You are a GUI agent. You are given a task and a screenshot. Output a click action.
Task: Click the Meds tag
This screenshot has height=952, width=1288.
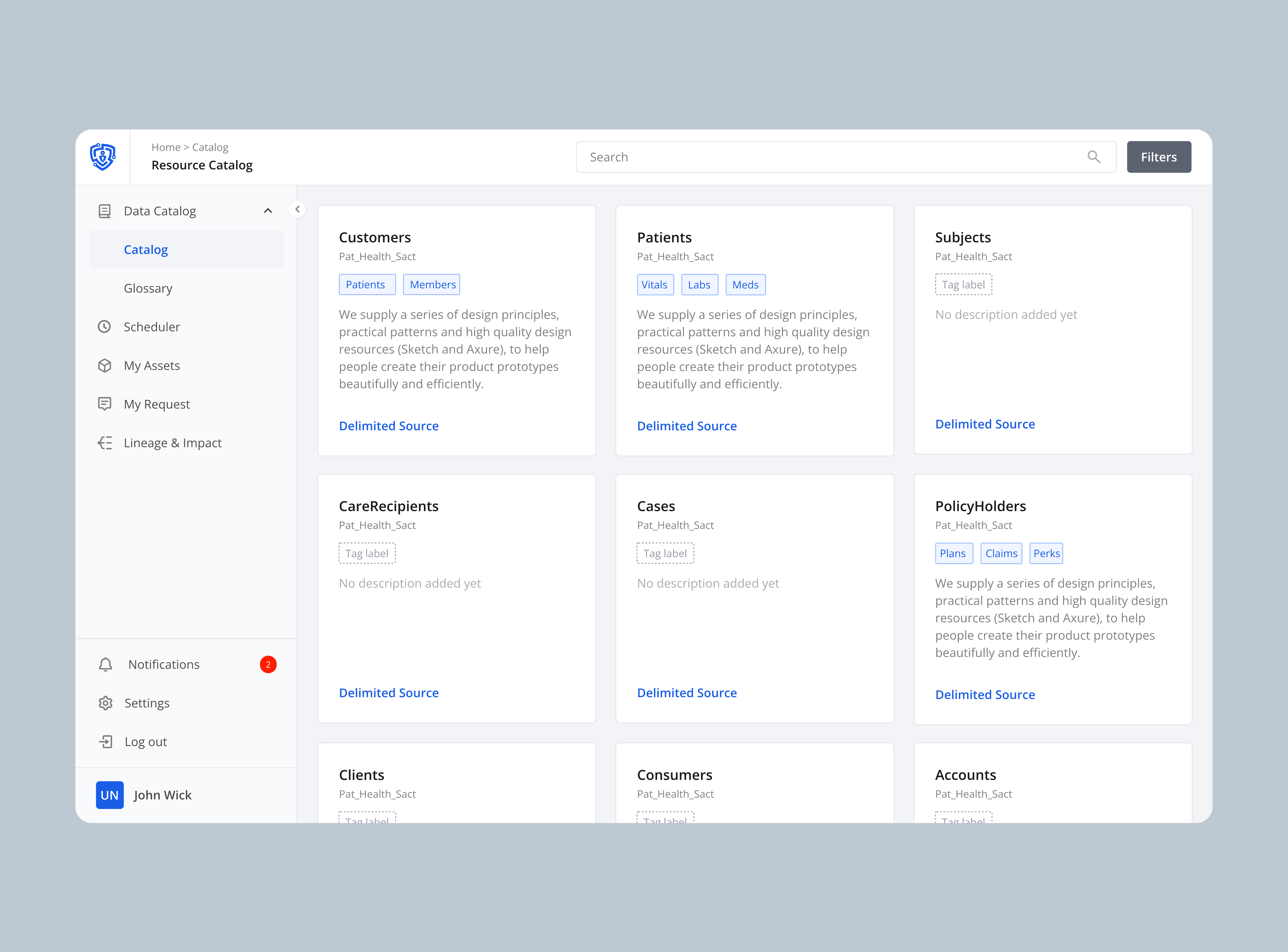[x=745, y=285]
